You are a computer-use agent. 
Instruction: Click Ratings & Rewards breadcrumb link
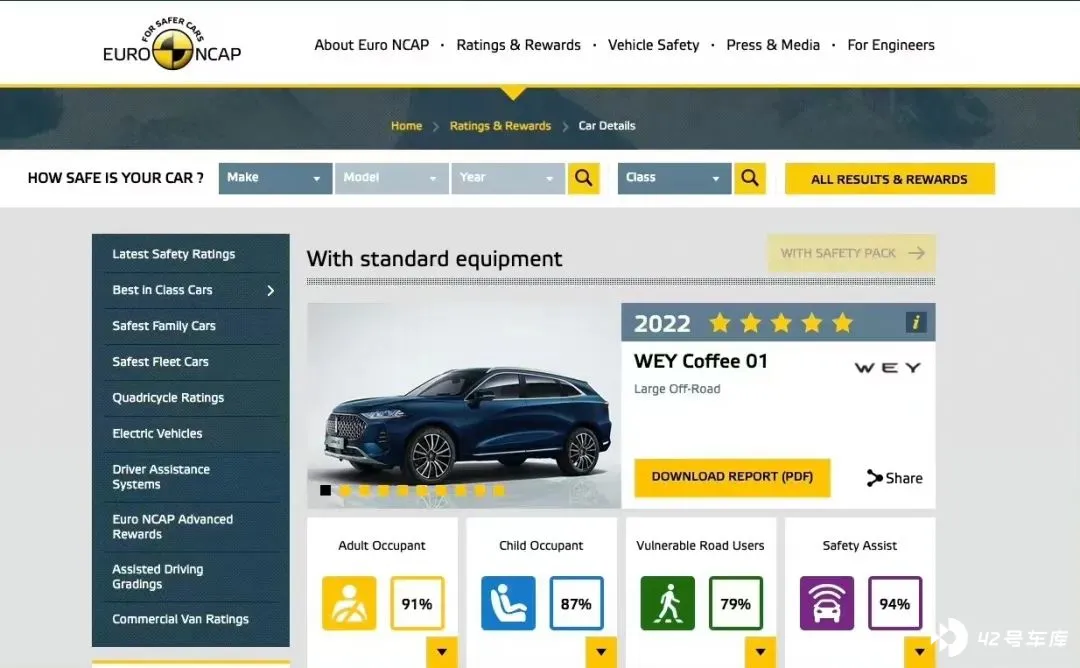click(500, 126)
